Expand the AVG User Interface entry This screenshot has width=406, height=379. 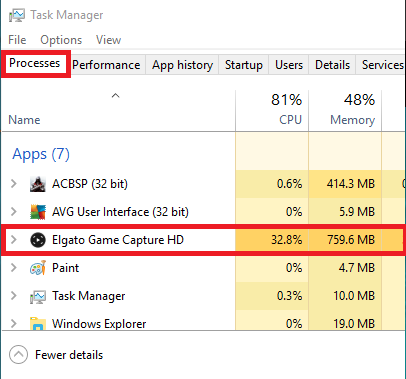coord(14,211)
